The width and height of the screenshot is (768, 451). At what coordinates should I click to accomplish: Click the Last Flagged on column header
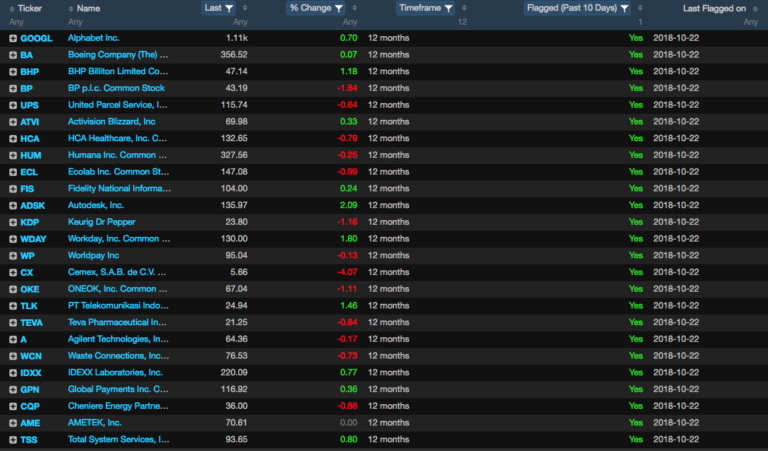pyautogui.click(x=714, y=8)
